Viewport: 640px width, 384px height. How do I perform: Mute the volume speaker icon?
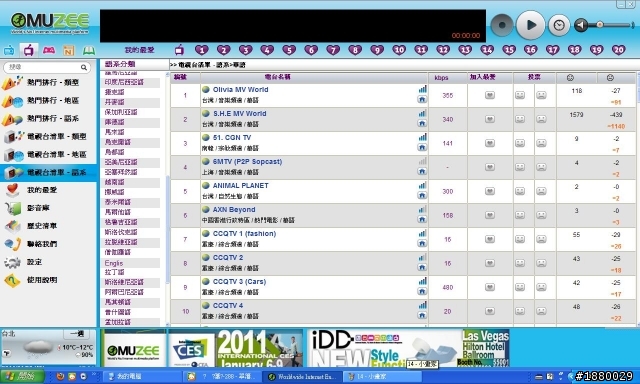[581, 25]
